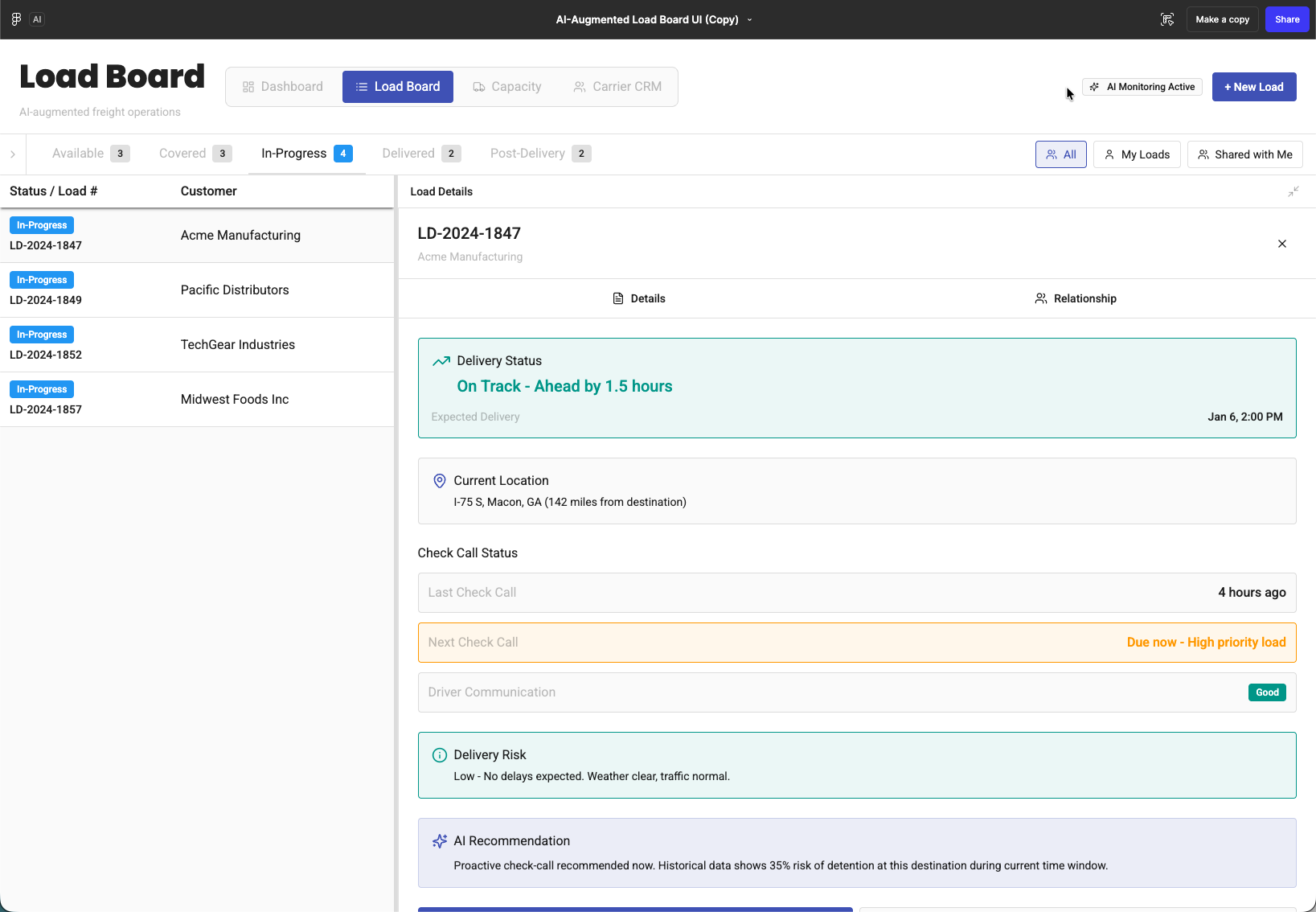Open the Relationship tab
Image resolution: width=1316 pixels, height=912 pixels.
click(1075, 298)
